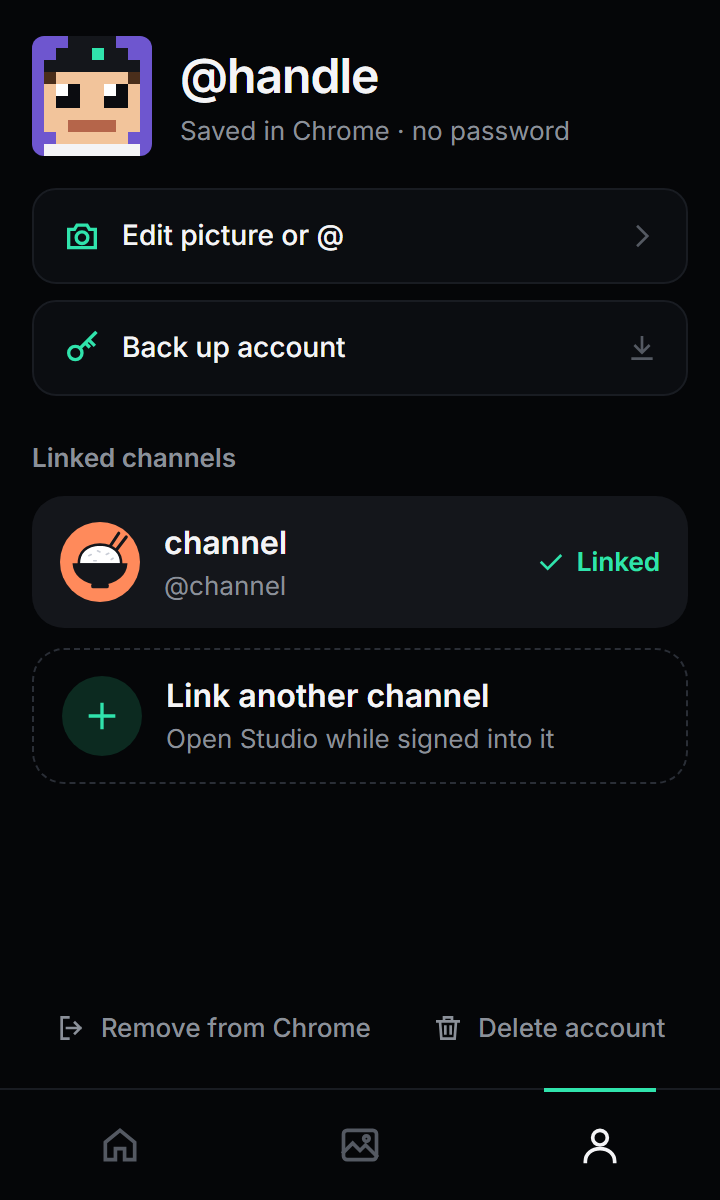
Task: Click the green camera icon
Action: point(82,236)
